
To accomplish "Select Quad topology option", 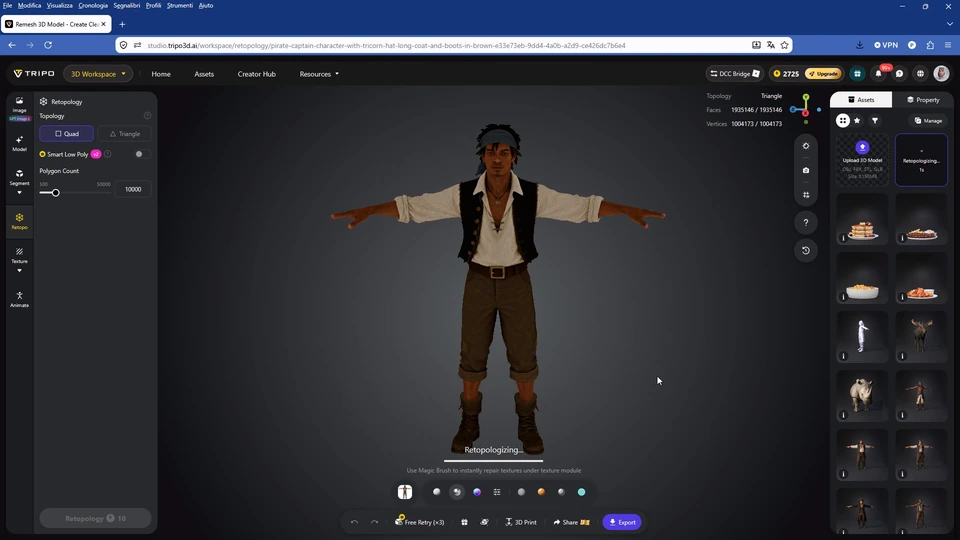I will click(67, 133).
